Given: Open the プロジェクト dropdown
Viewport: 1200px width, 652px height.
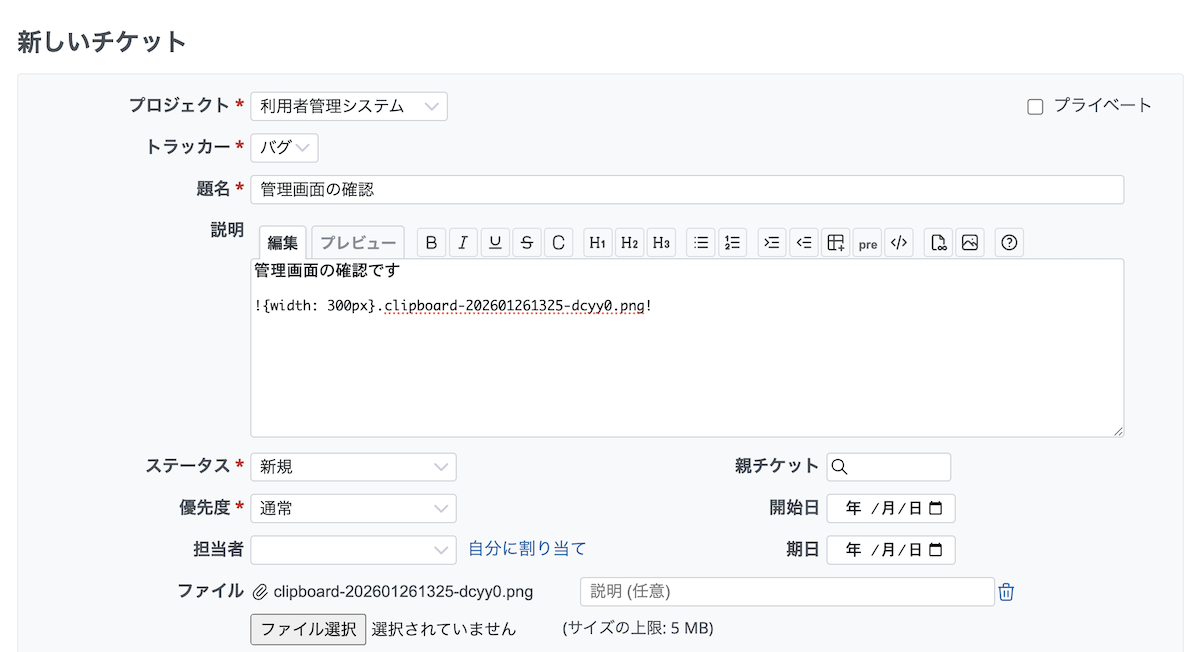Looking at the screenshot, I should [x=348, y=106].
